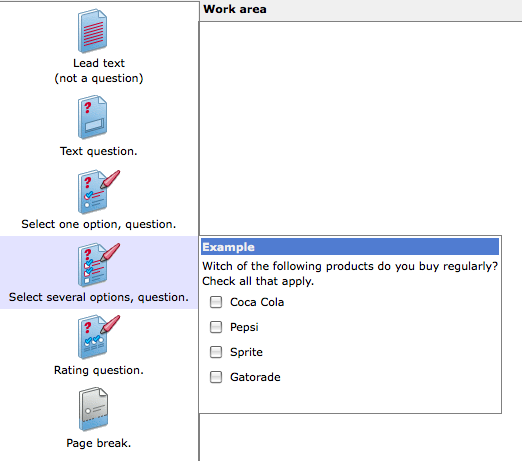This screenshot has height=461, width=522.
Task: Click the blue Example title bar
Action: click(x=350, y=247)
